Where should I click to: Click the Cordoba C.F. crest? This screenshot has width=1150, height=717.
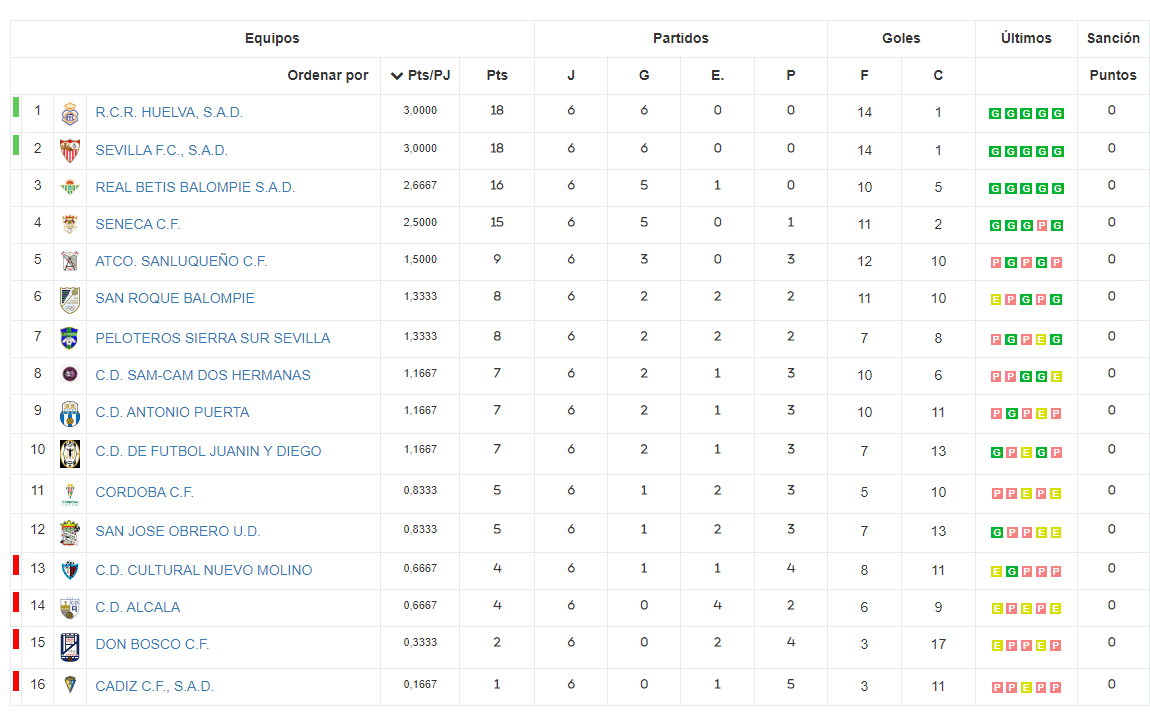tap(70, 493)
